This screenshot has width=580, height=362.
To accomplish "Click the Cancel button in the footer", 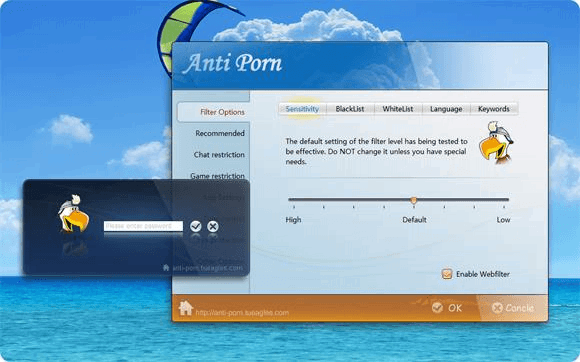I will (513, 308).
